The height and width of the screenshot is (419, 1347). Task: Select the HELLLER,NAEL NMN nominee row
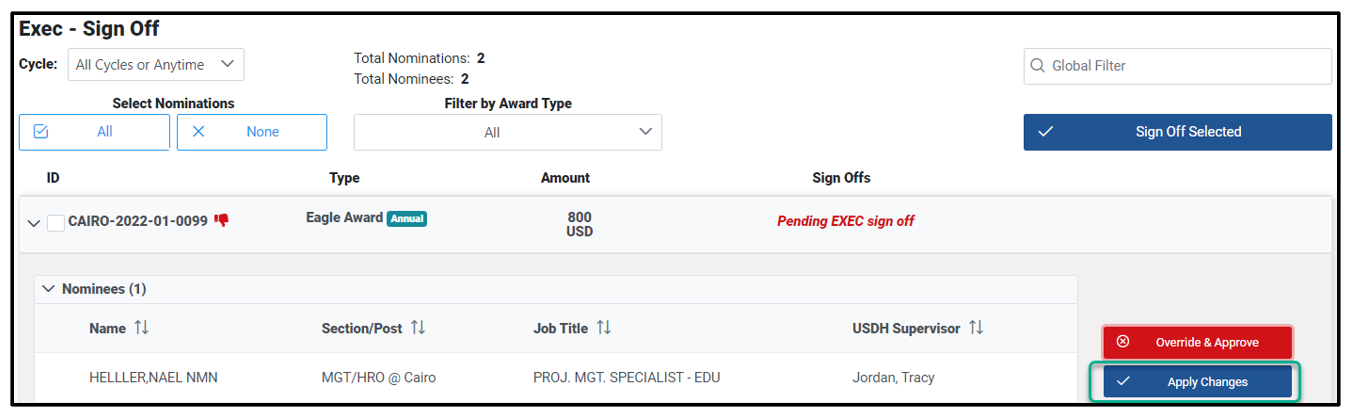[x=556, y=378]
